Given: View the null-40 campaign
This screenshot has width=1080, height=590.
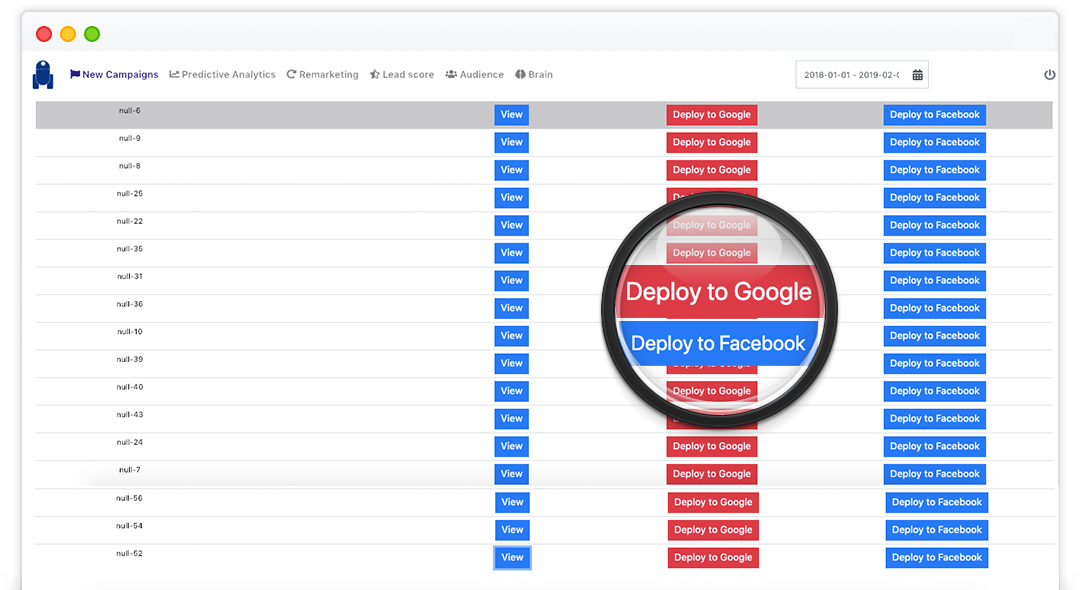Looking at the screenshot, I should (511, 391).
